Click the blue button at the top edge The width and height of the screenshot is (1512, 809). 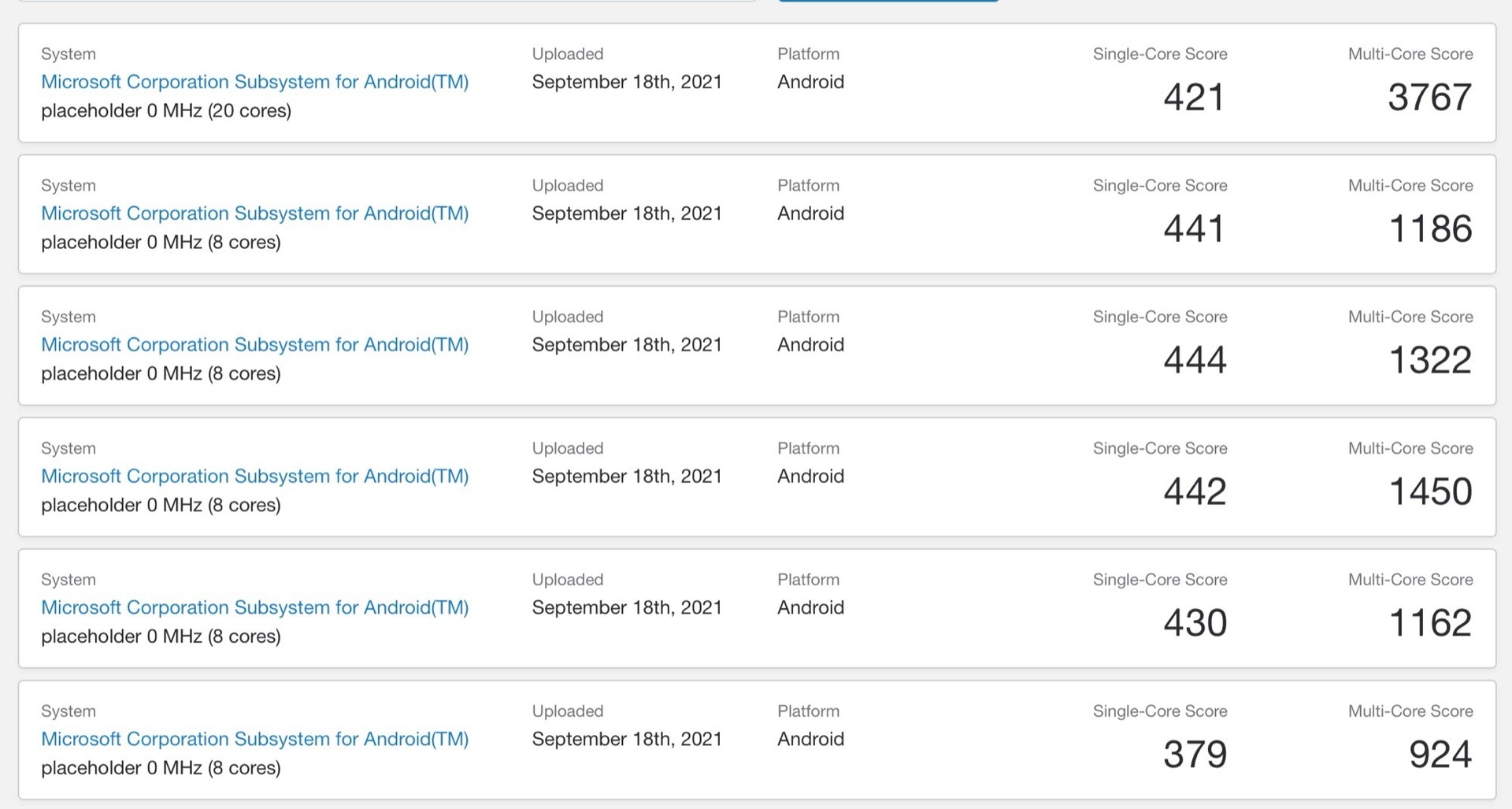click(x=888, y=1)
